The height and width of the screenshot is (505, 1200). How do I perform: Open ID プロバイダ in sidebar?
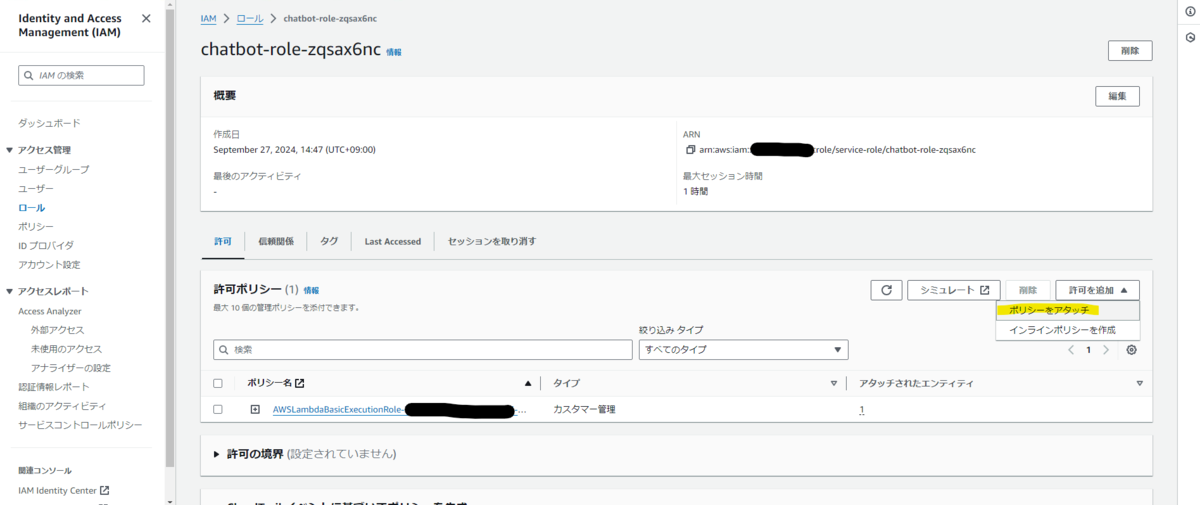tap(46, 245)
